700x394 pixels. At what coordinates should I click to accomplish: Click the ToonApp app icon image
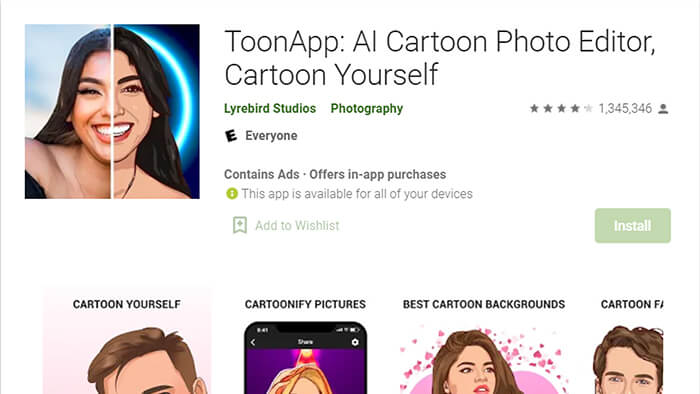112,111
